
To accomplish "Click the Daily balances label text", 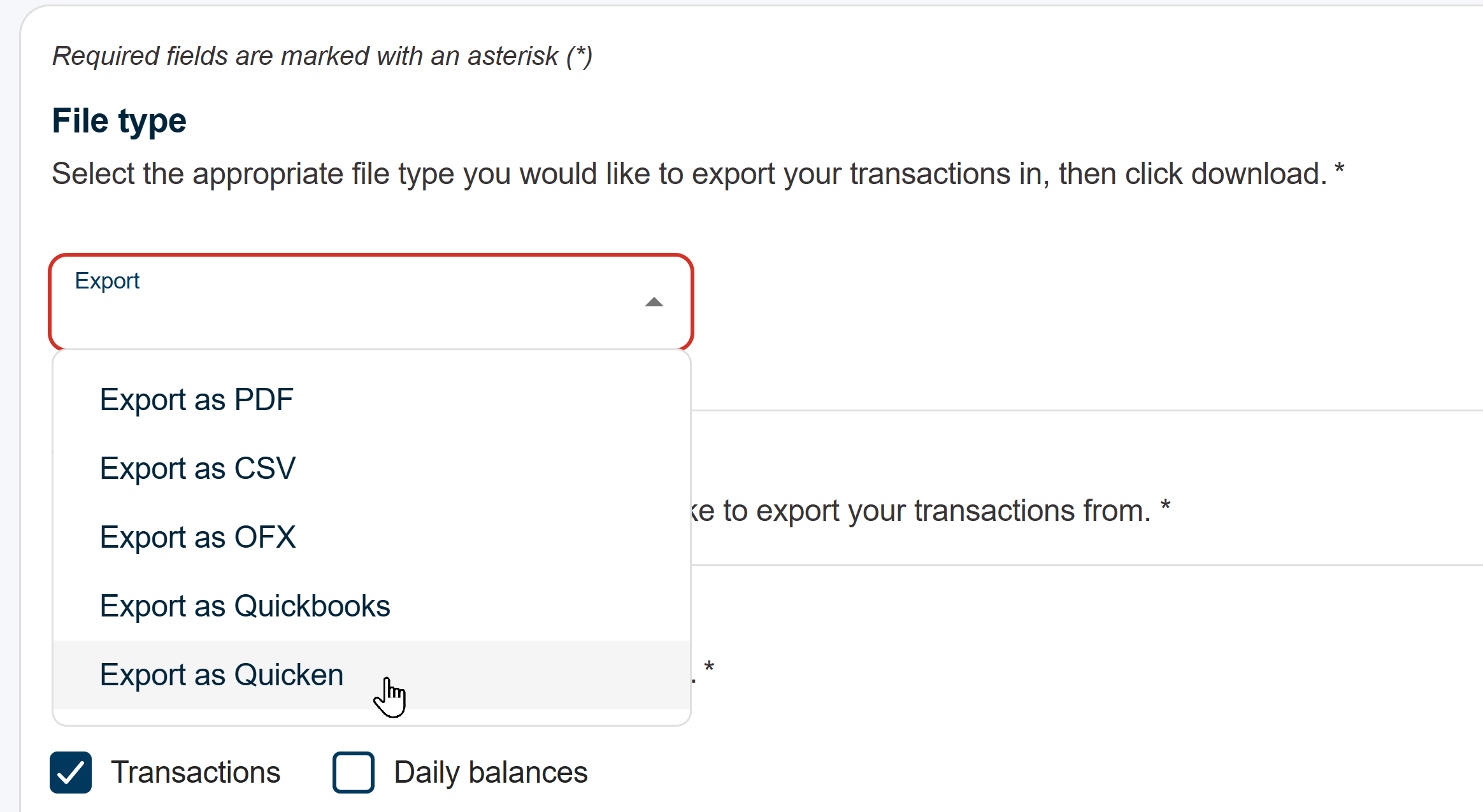I will pyautogui.click(x=491, y=773).
